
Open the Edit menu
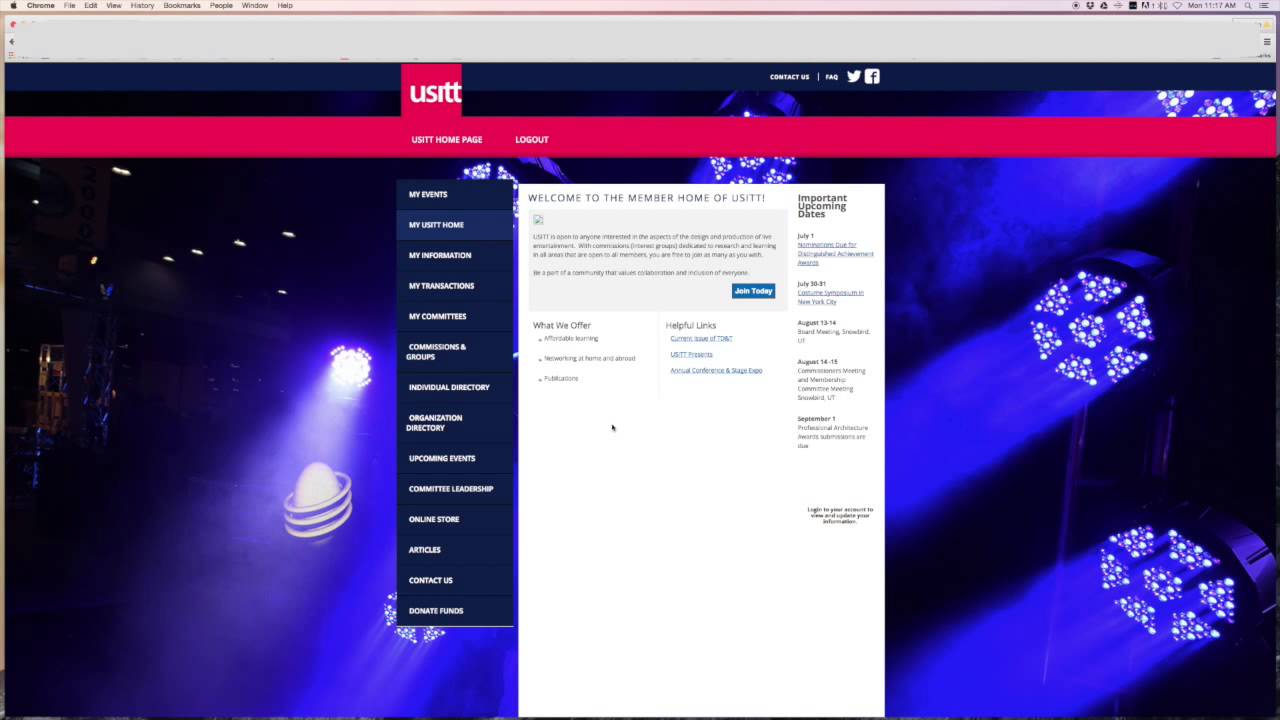91,5
